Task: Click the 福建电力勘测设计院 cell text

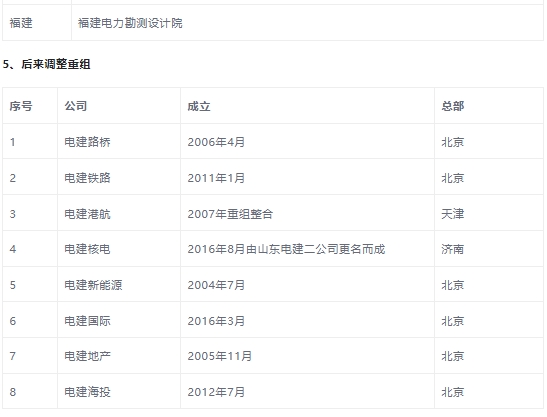Action: [130, 23]
